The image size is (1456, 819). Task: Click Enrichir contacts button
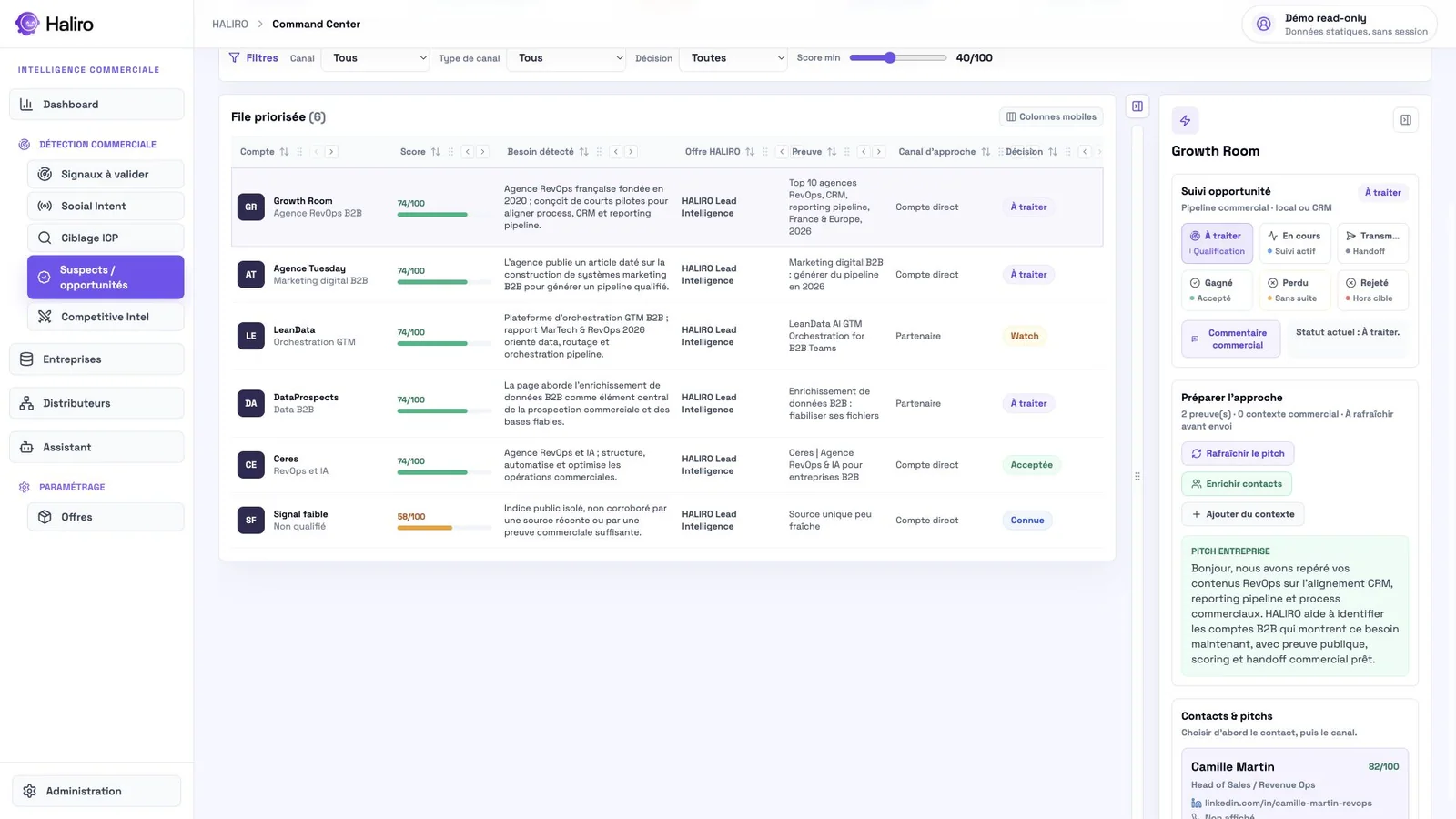(x=1237, y=484)
